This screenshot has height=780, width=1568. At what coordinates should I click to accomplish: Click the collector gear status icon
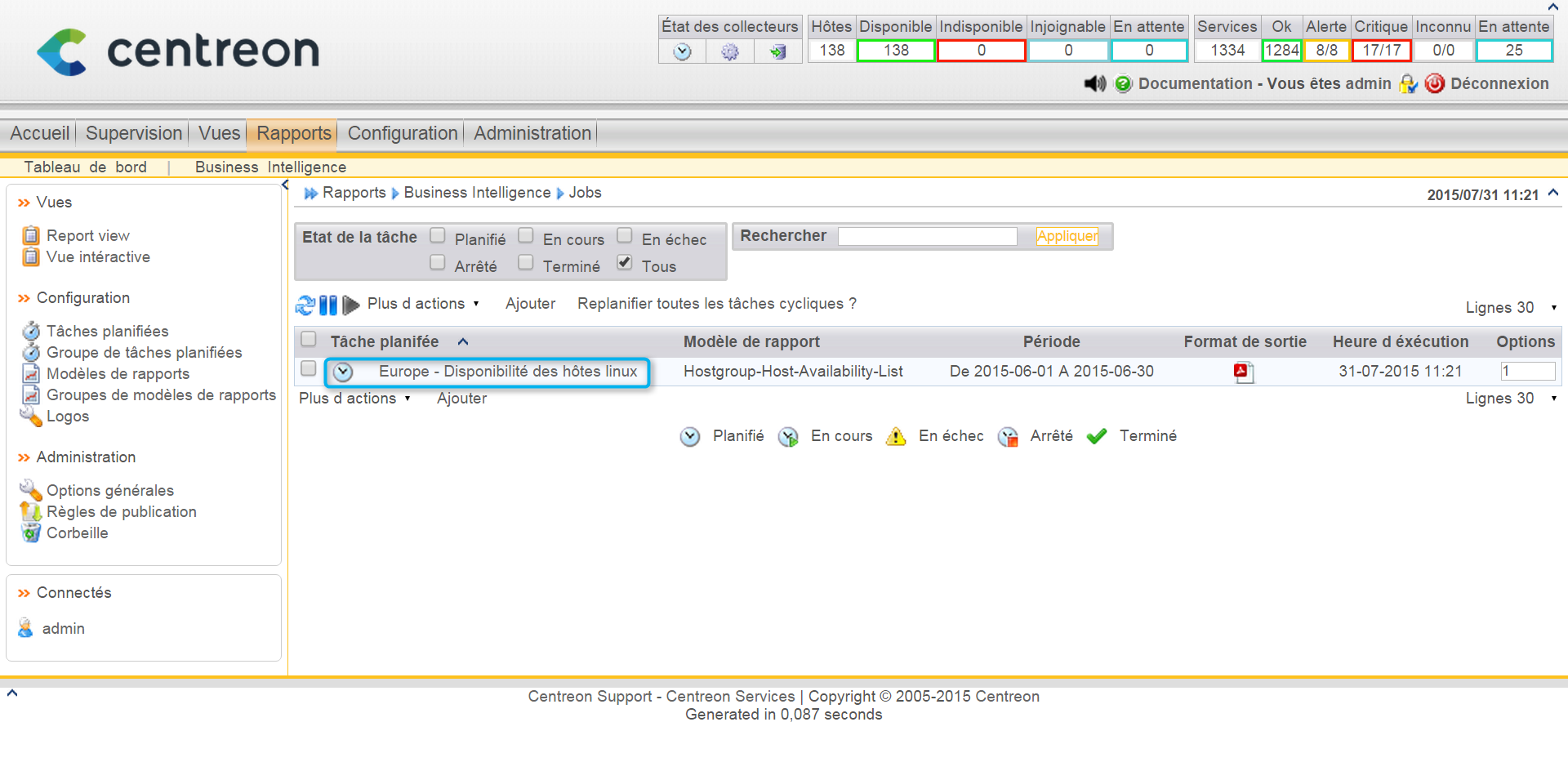[x=729, y=51]
